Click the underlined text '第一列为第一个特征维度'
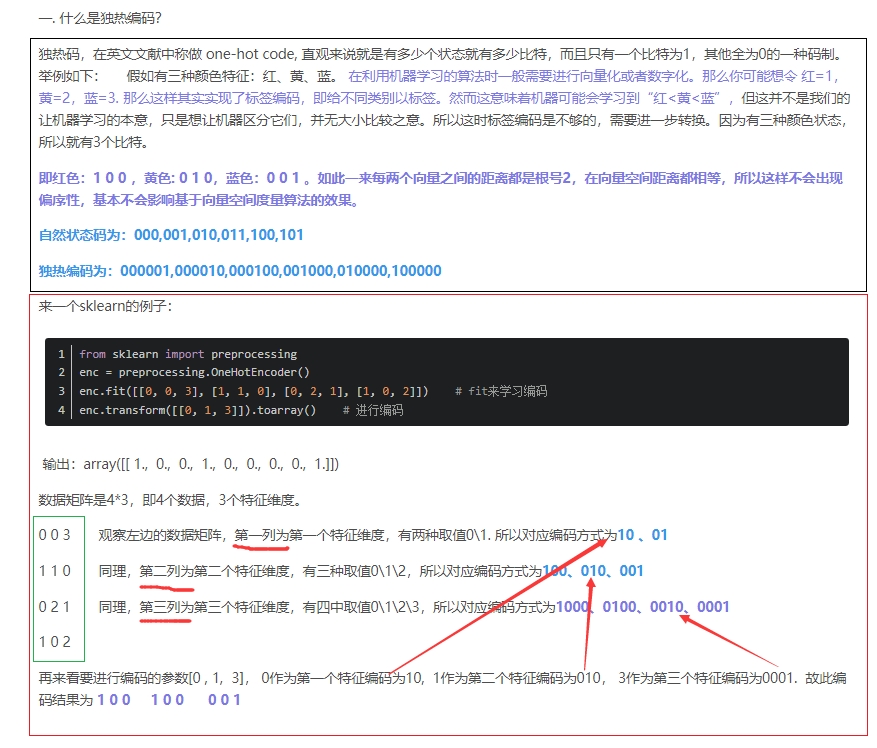Viewport: 877px width, 748px height. tap(310, 535)
